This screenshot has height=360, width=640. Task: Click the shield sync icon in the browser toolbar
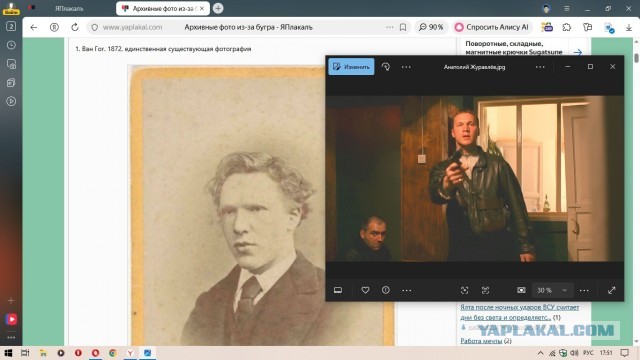609,28
